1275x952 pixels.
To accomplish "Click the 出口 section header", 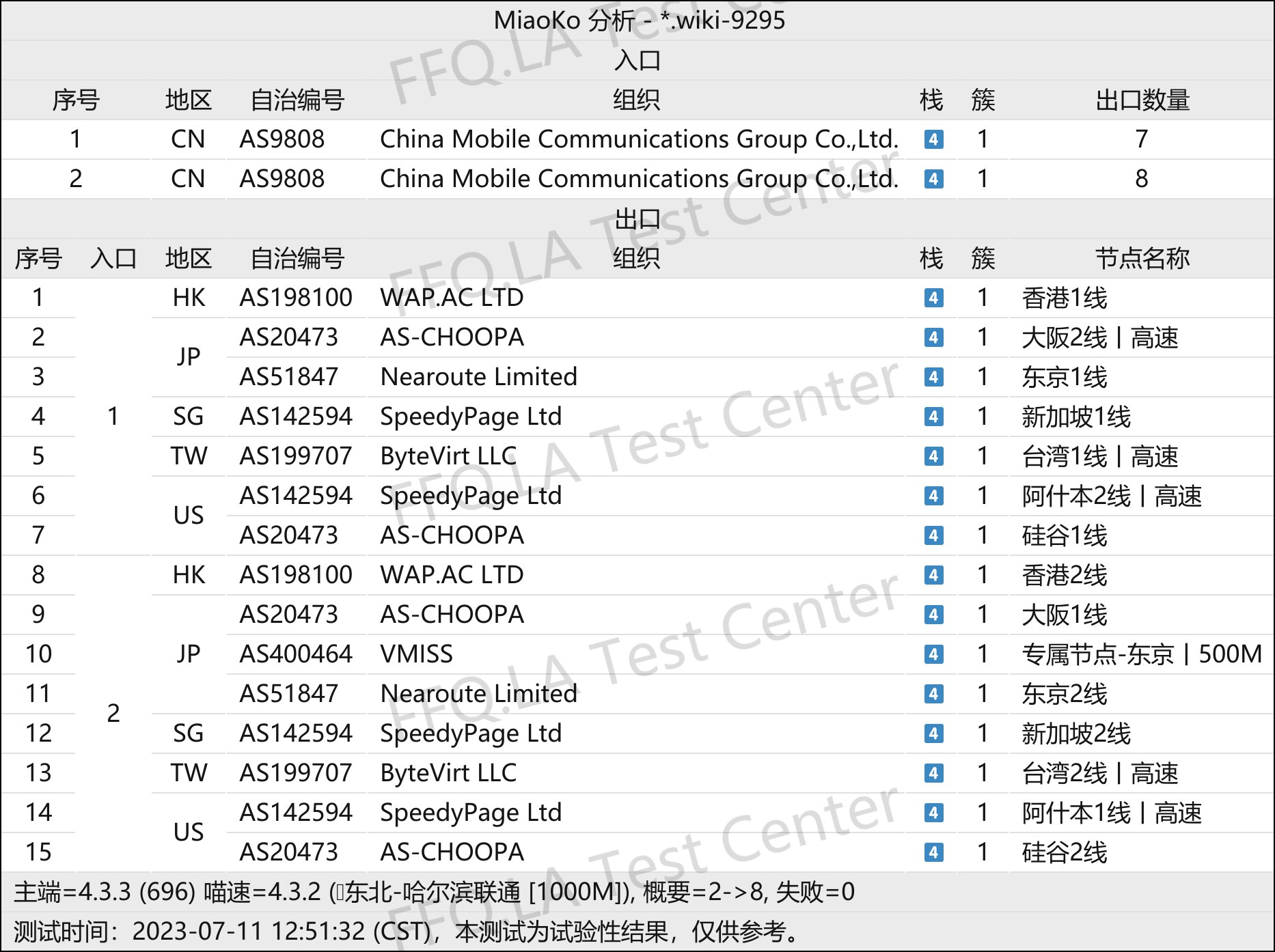I will pos(637,219).
